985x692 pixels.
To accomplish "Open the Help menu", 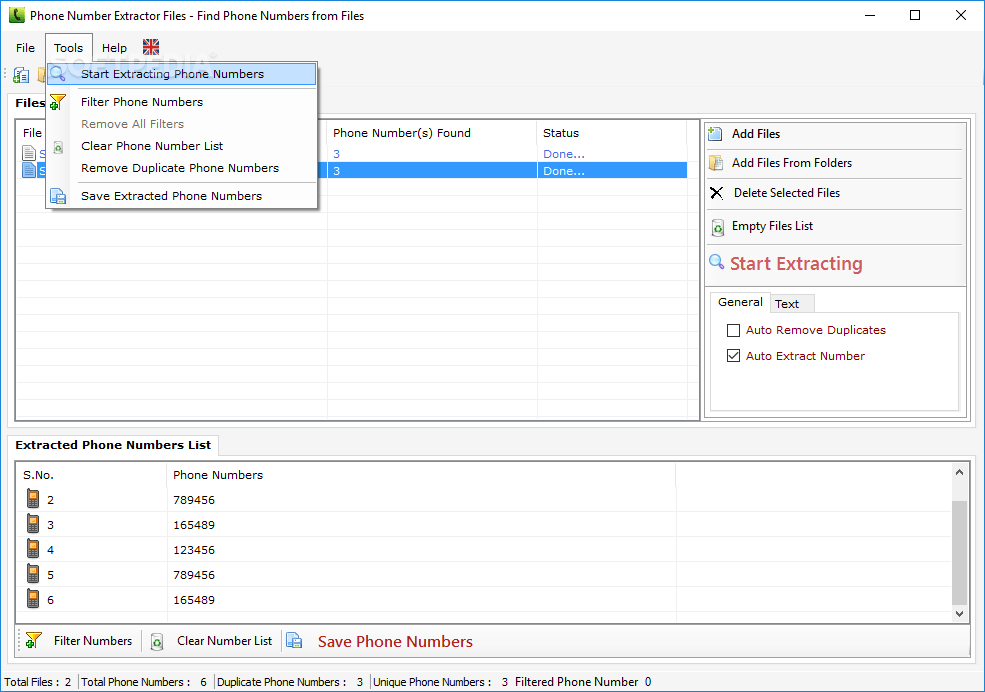I will pyautogui.click(x=113, y=47).
